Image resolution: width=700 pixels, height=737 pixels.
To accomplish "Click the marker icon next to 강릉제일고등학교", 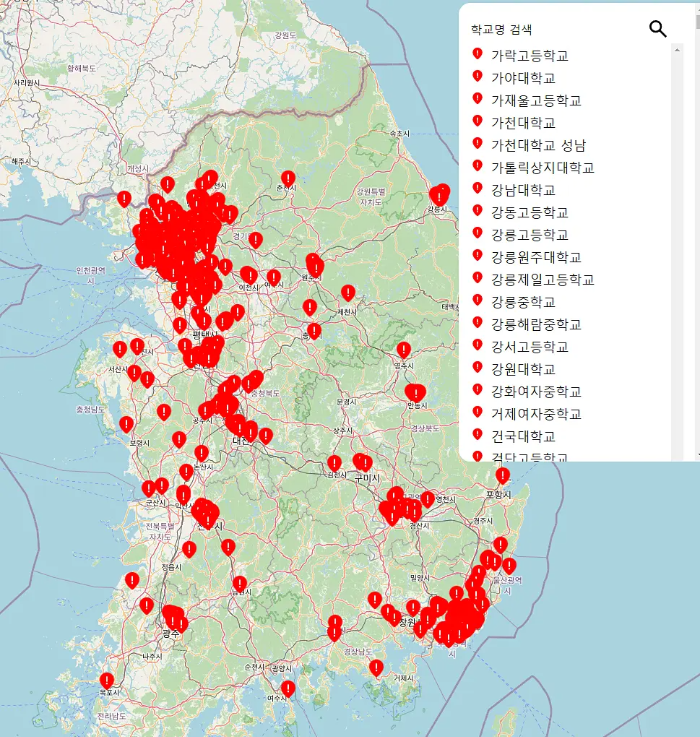I will tap(477, 278).
